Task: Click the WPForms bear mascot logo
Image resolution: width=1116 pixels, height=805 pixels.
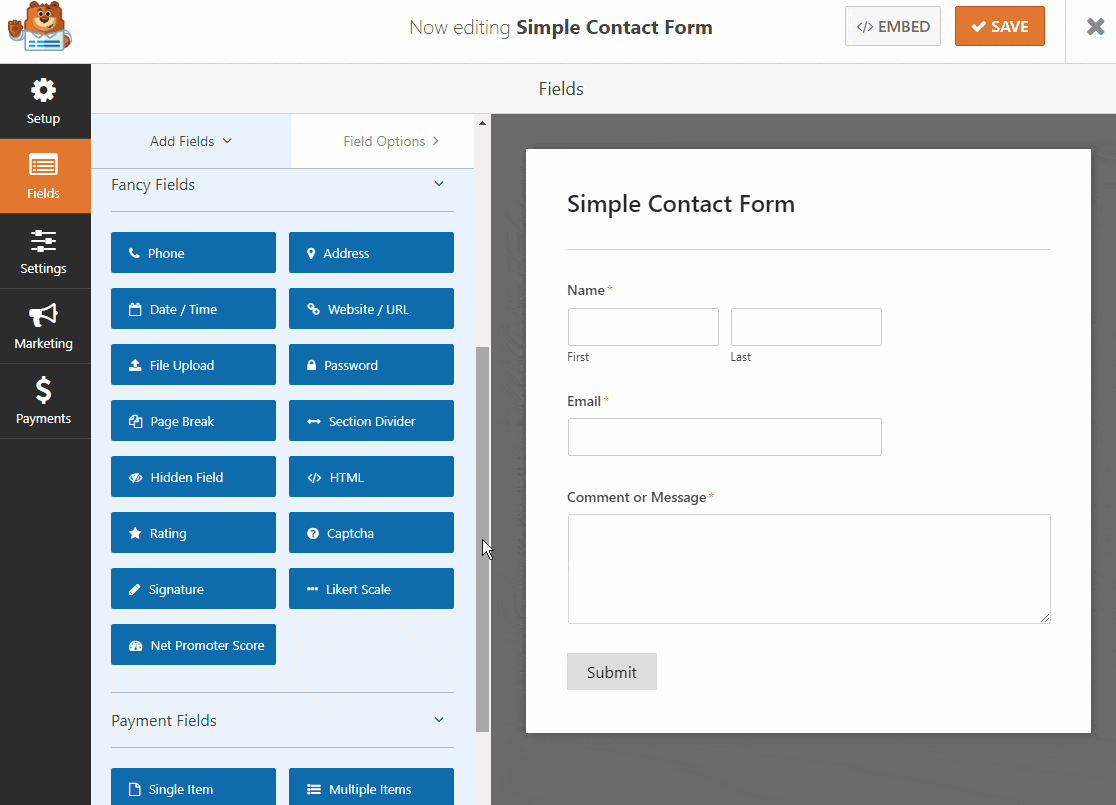Action: coord(39,27)
